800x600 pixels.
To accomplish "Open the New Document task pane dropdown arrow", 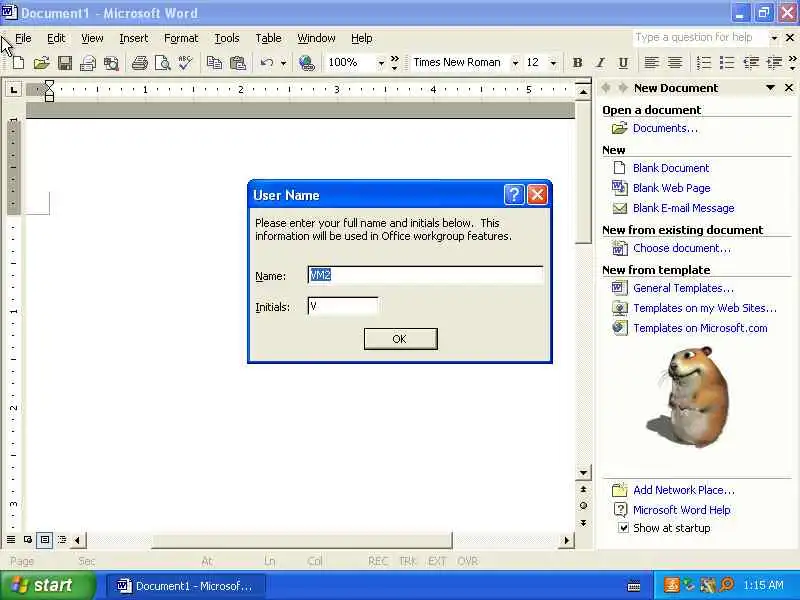I will tap(770, 88).
